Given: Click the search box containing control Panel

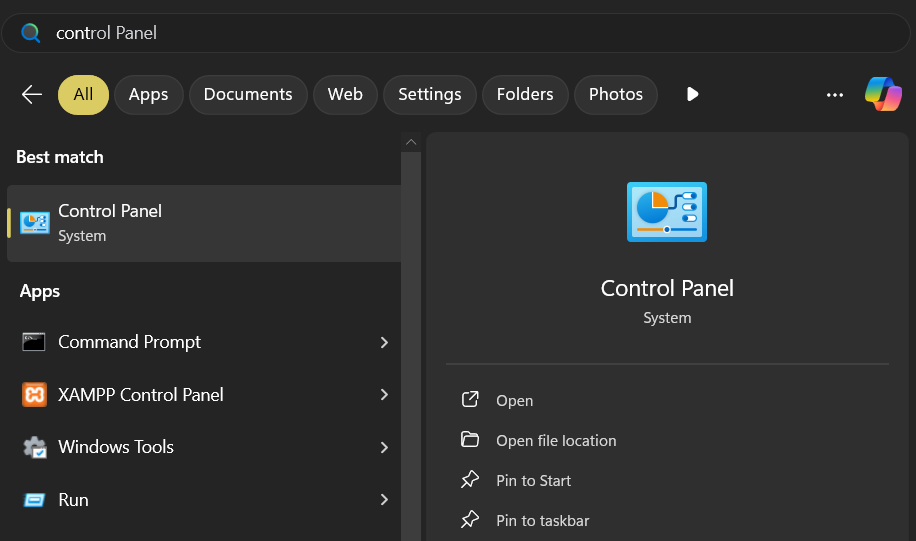Looking at the screenshot, I should pyautogui.click(x=456, y=33).
